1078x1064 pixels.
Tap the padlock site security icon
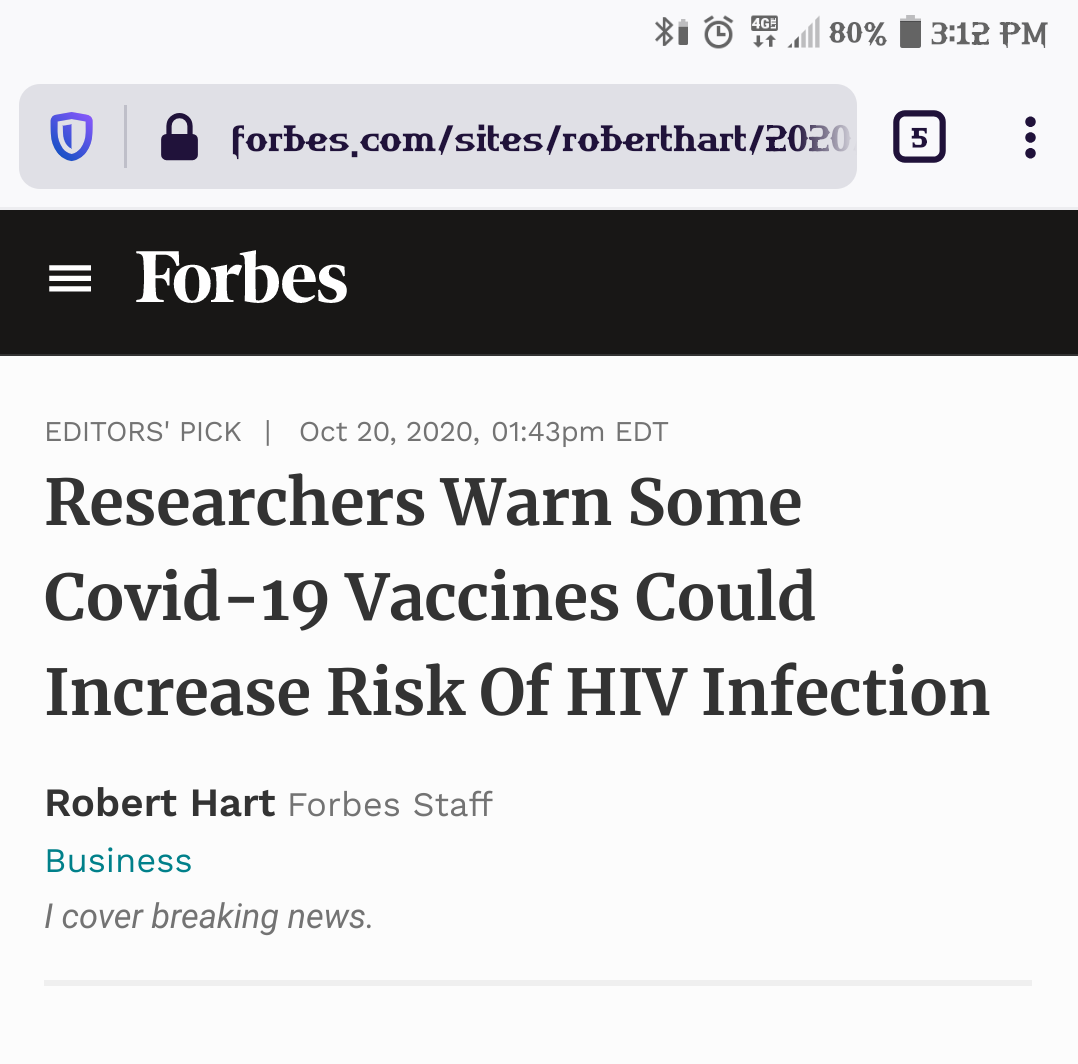point(179,137)
